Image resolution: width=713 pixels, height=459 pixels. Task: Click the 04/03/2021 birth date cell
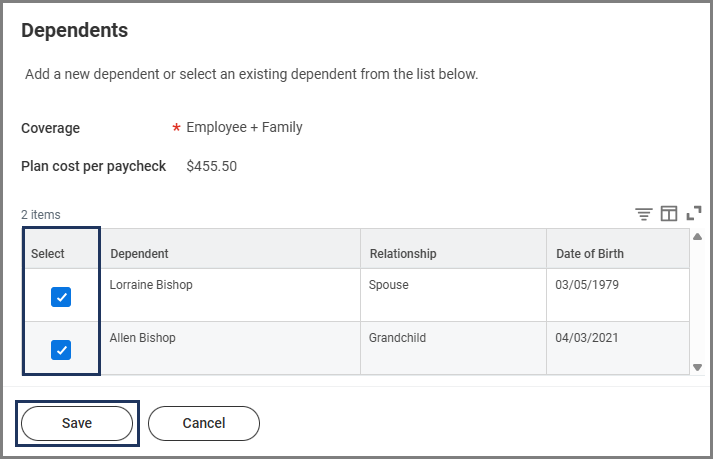point(587,338)
